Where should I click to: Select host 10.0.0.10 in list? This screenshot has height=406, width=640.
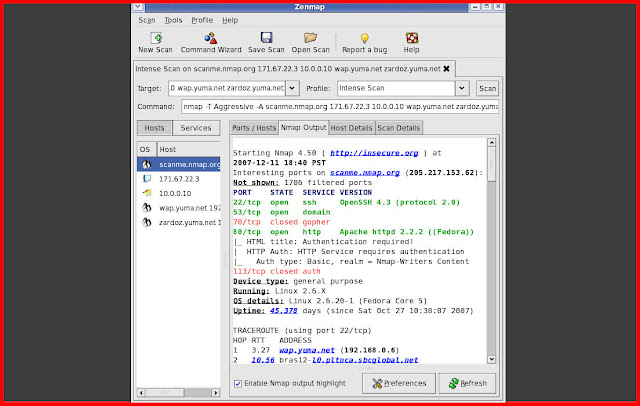pos(178,193)
